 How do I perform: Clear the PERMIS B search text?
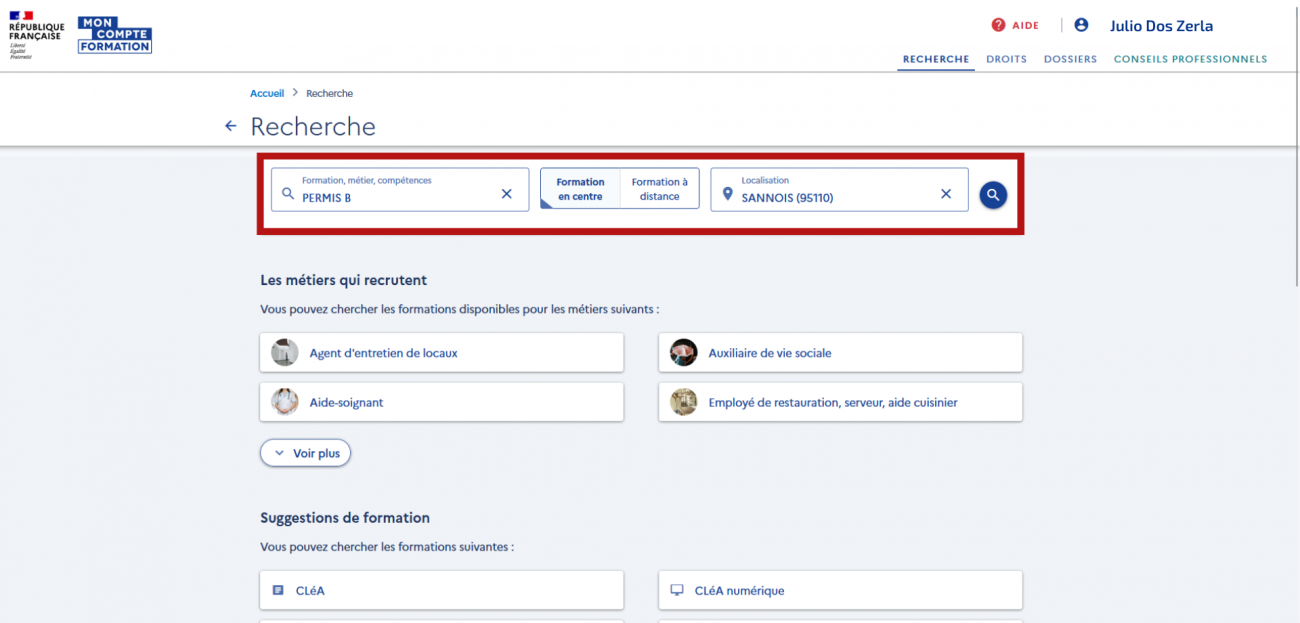pos(506,194)
